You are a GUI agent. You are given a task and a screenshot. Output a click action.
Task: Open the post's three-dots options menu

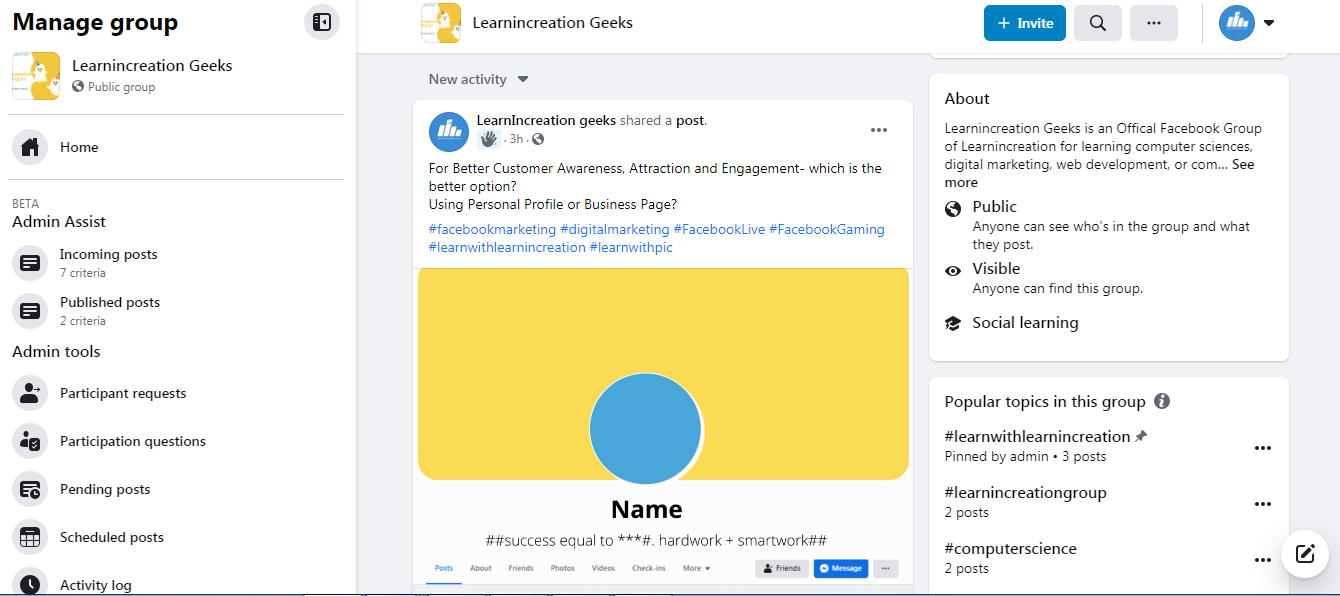click(x=878, y=130)
